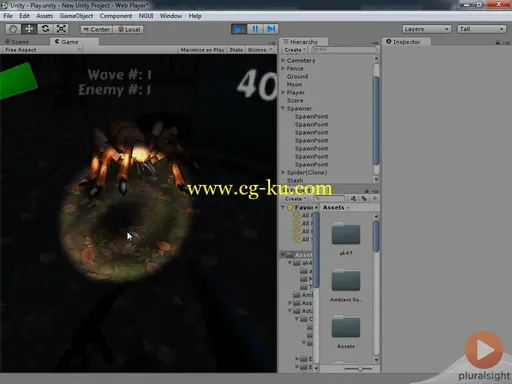The width and height of the screenshot is (512, 384).
Task: Select Moon in Hierarchy
Action: (x=294, y=84)
